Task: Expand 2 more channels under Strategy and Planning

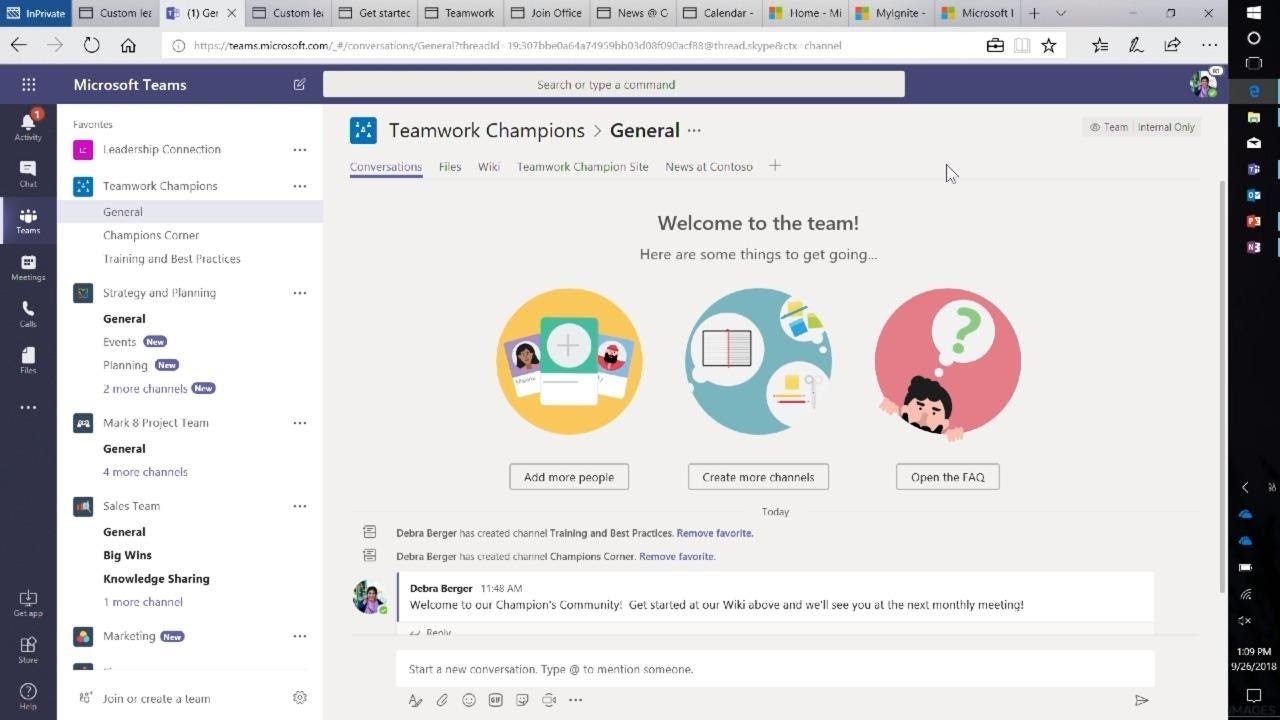Action: click(145, 389)
